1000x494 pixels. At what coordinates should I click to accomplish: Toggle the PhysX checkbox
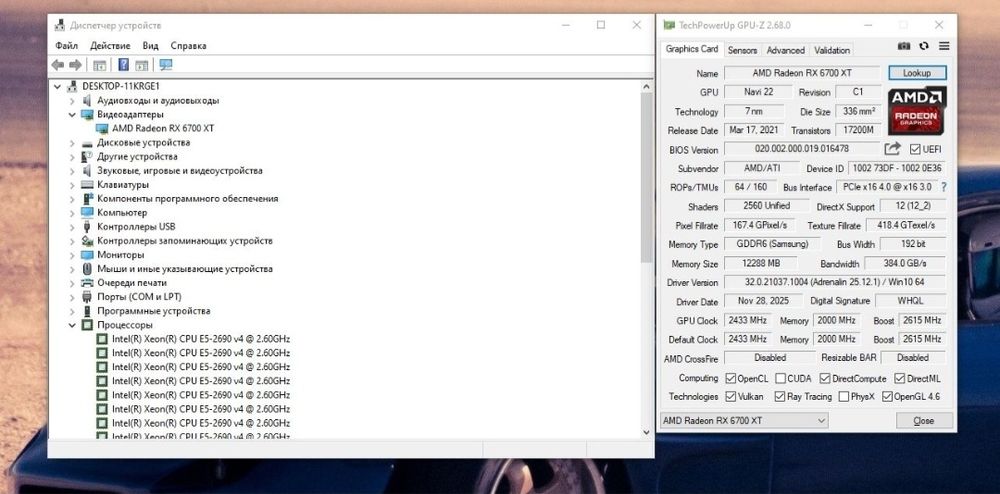[x=844, y=396]
